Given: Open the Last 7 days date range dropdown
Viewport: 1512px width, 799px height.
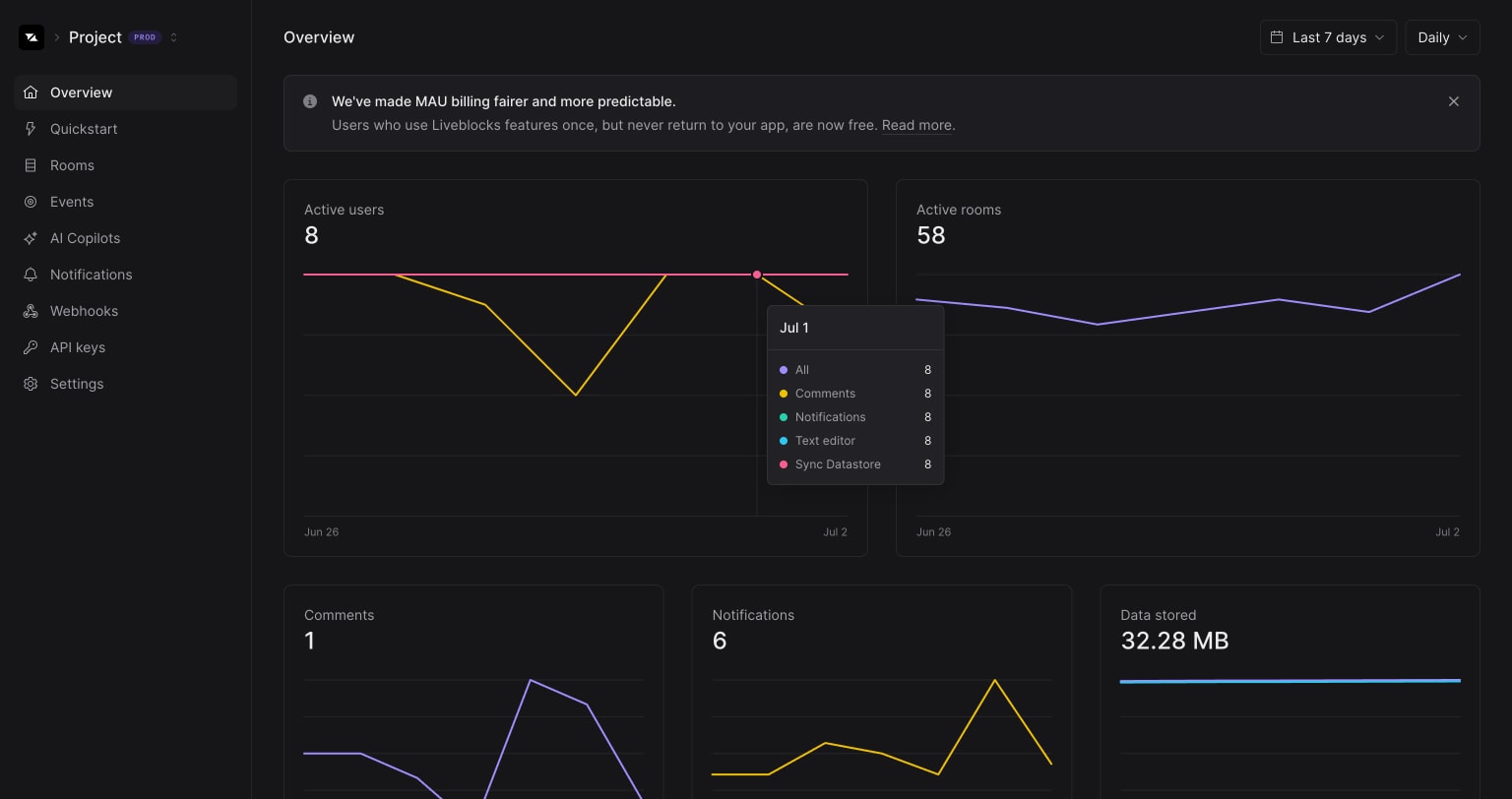Looking at the screenshot, I should (x=1327, y=36).
